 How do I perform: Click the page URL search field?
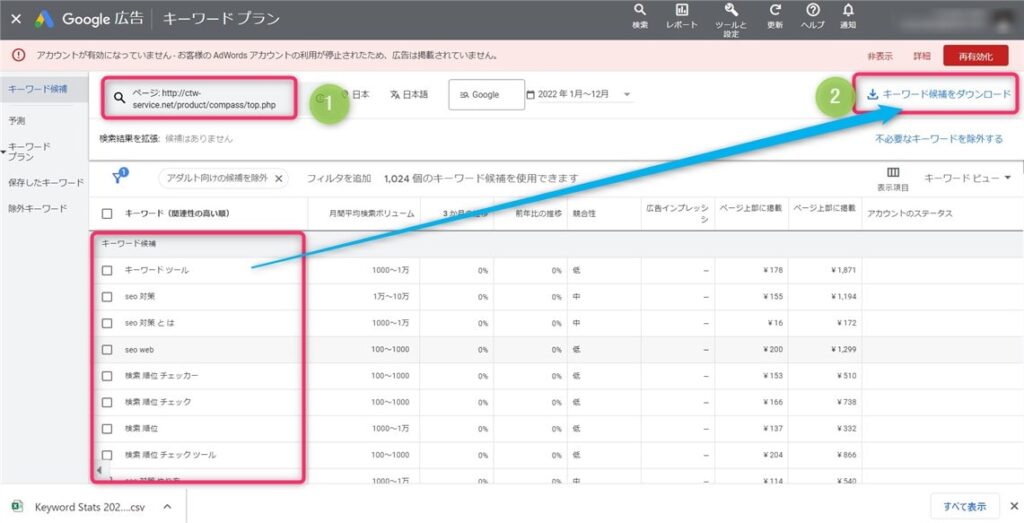200,98
